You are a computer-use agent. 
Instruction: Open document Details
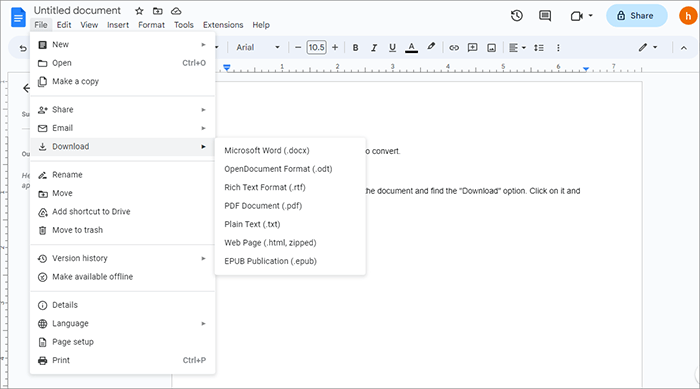tap(122, 305)
